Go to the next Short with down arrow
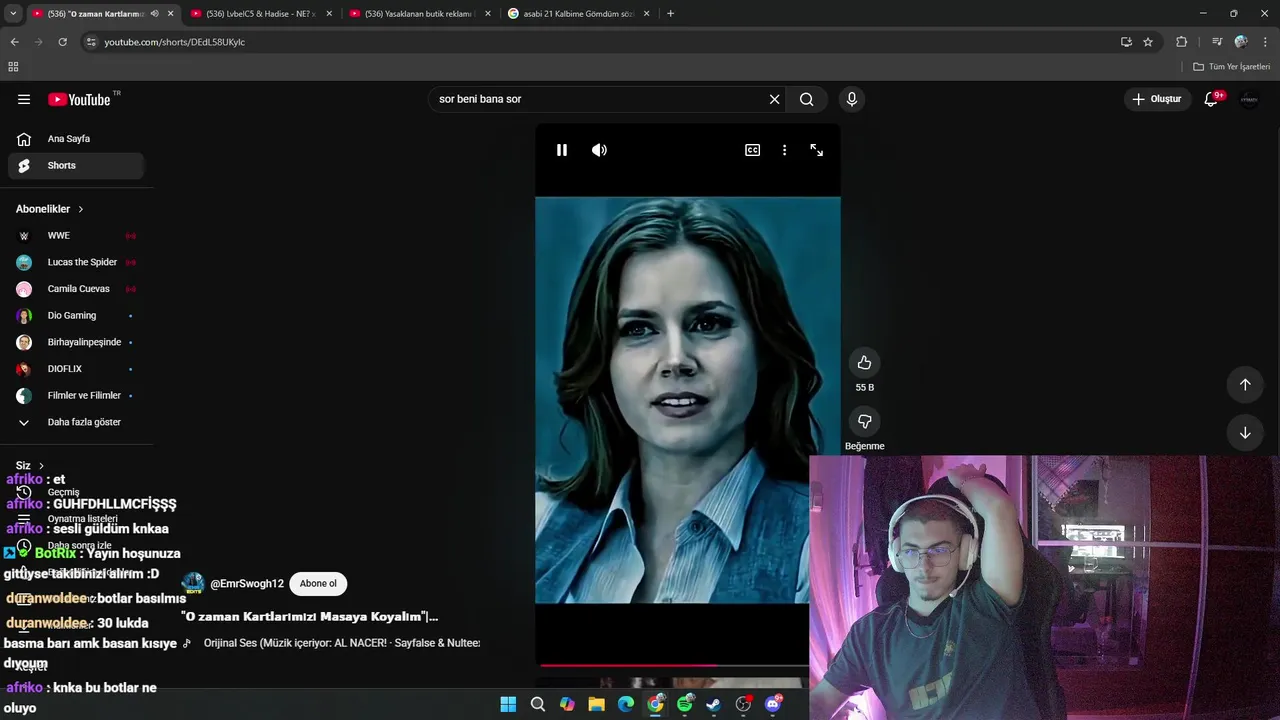This screenshot has width=1280, height=720. pos(1245,433)
